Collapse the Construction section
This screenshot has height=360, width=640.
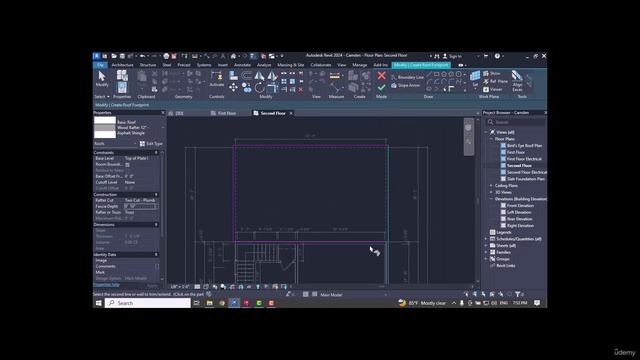pos(156,195)
